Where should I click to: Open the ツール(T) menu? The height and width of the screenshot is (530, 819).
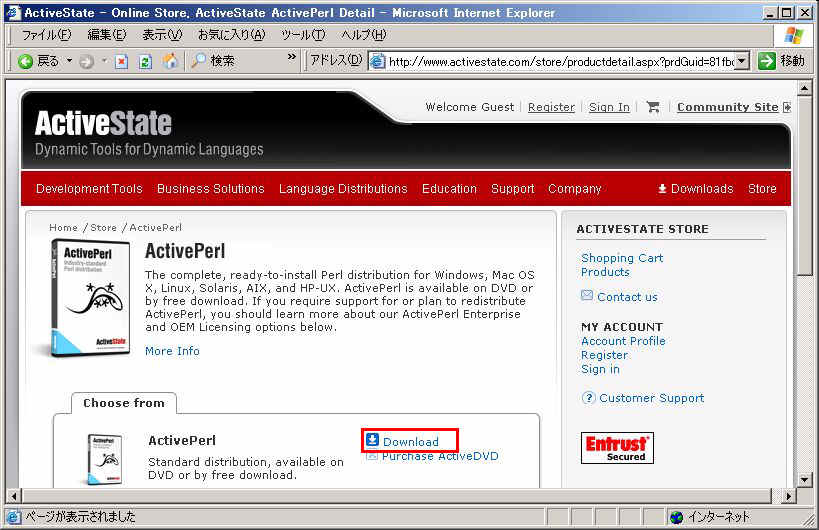(x=303, y=34)
